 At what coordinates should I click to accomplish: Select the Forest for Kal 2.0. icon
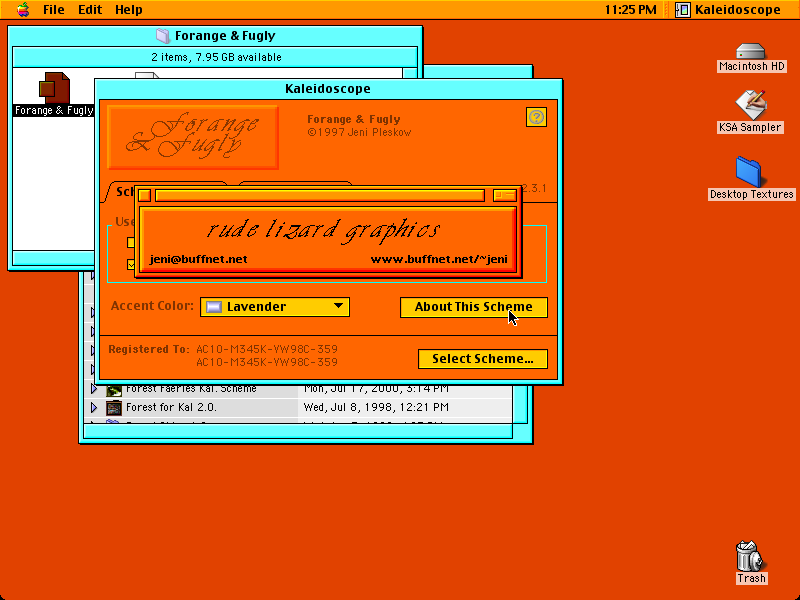point(114,408)
